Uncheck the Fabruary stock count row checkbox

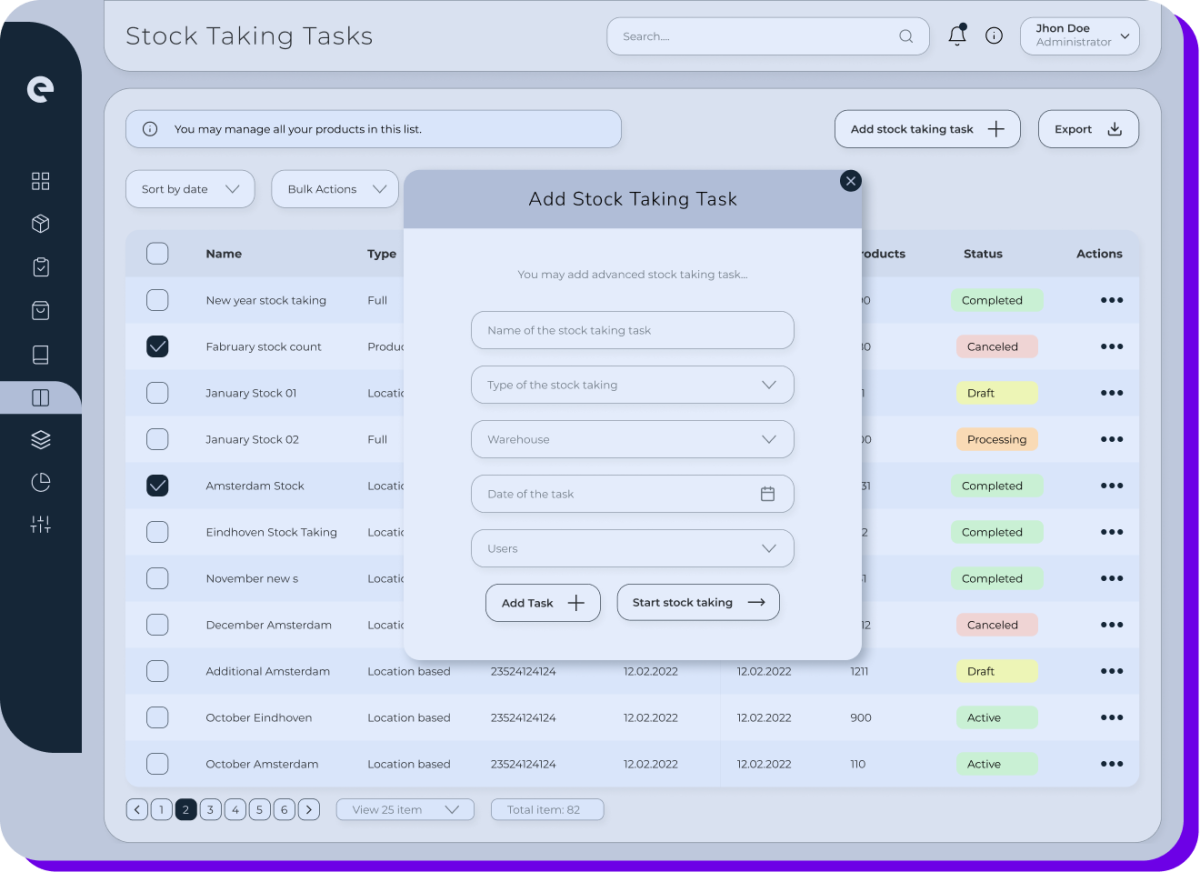click(157, 346)
